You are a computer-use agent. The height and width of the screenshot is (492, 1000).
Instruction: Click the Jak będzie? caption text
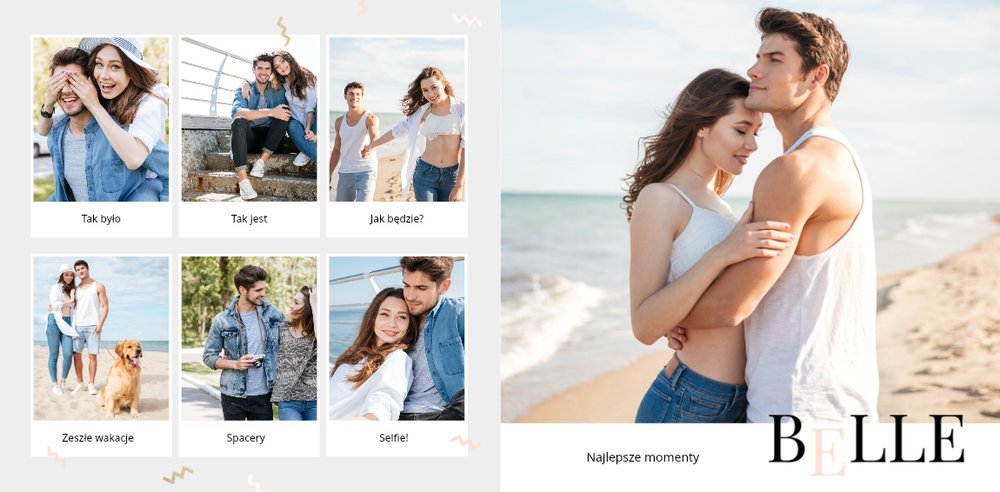[397, 219]
